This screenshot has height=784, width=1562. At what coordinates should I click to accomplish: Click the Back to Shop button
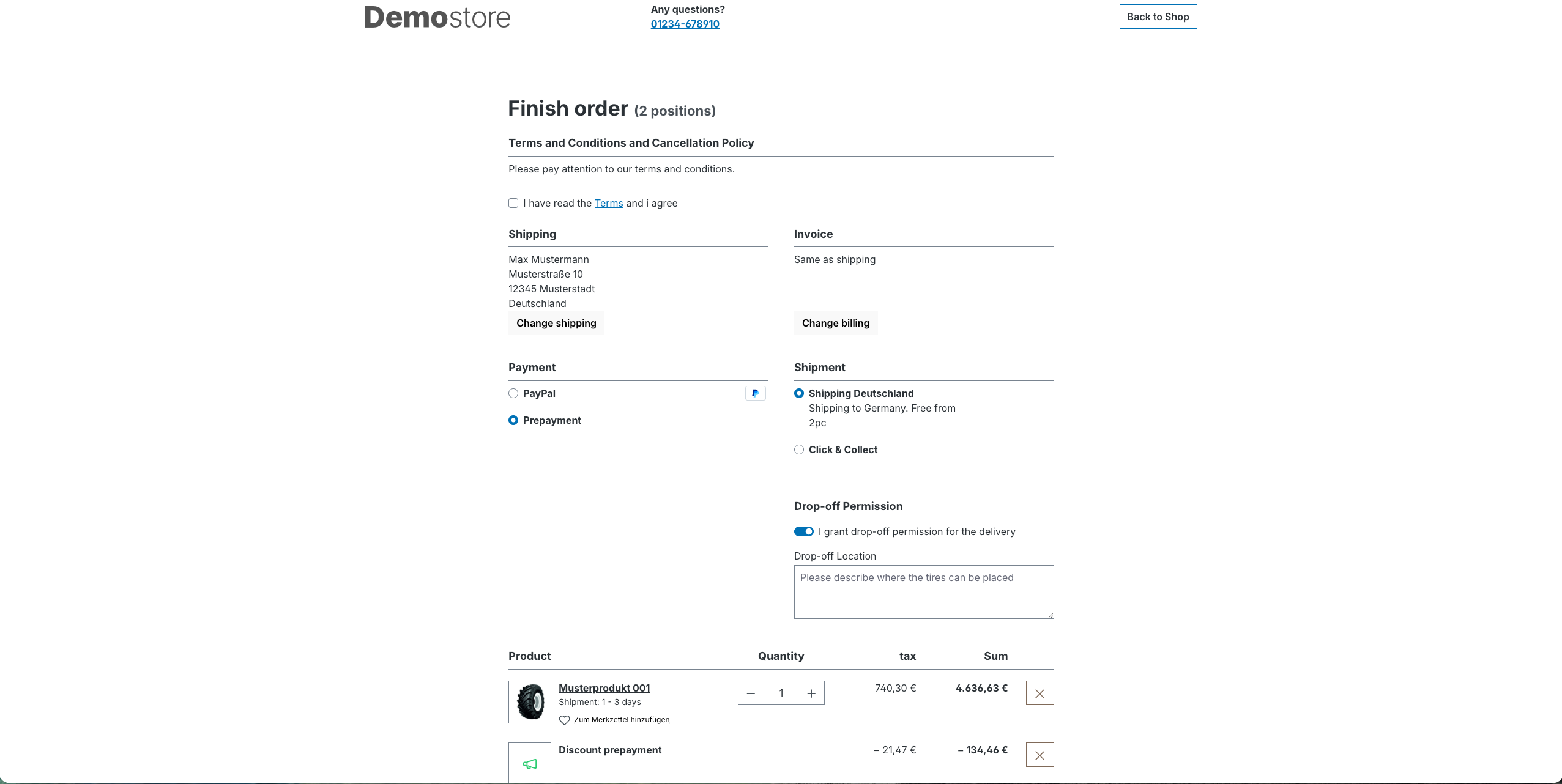(x=1157, y=17)
